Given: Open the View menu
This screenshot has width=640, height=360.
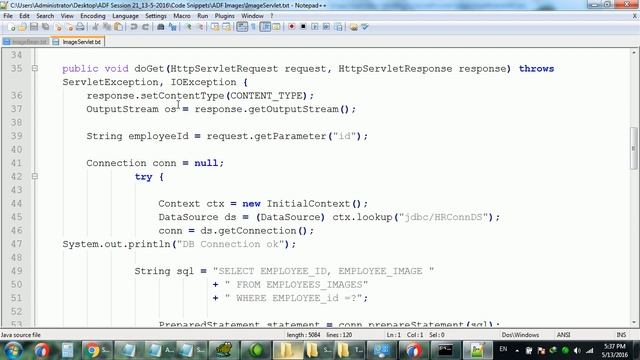Looking at the screenshot, I should pos(67,16).
